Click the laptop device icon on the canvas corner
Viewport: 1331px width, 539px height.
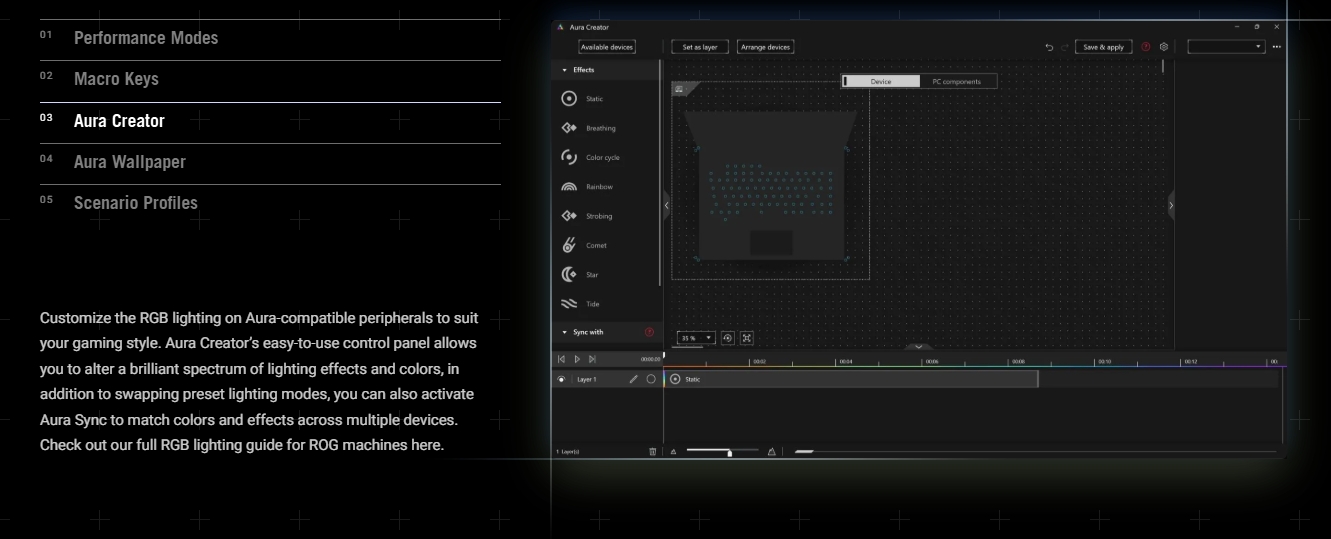pos(679,89)
